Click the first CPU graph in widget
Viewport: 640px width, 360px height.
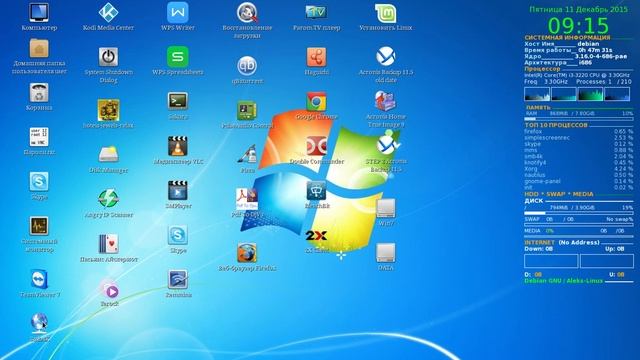(x=537, y=94)
